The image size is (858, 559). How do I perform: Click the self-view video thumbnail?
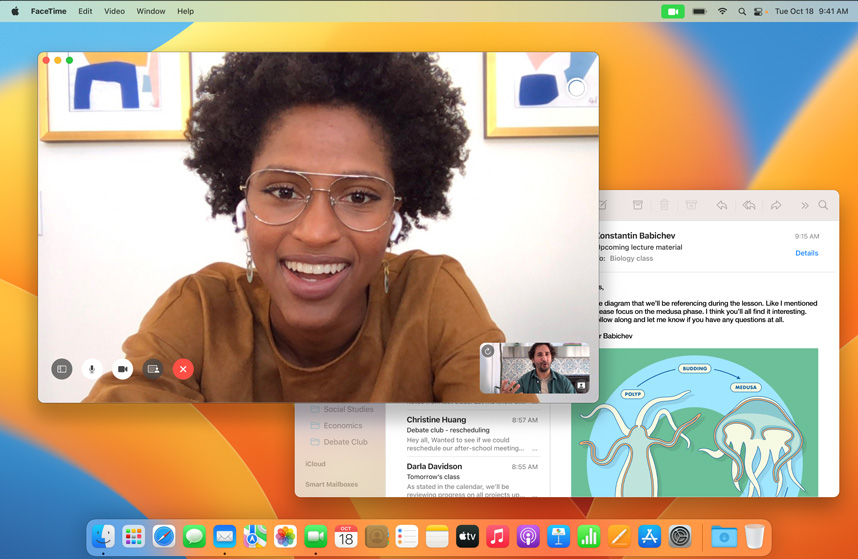[x=535, y=368]
